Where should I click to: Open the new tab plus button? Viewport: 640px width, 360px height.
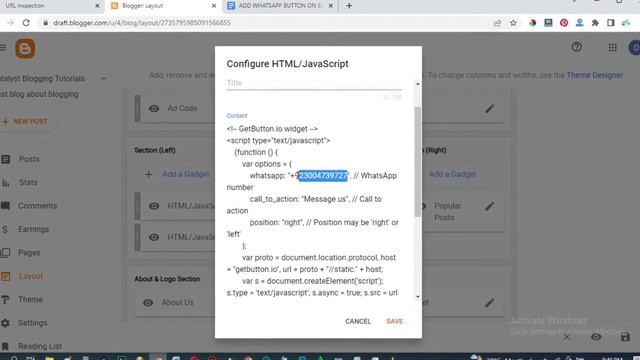coord(349,6)
